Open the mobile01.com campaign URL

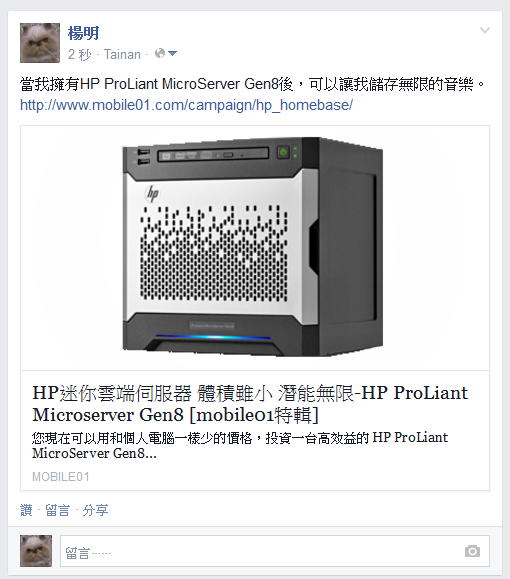click(x=186, y=105)
